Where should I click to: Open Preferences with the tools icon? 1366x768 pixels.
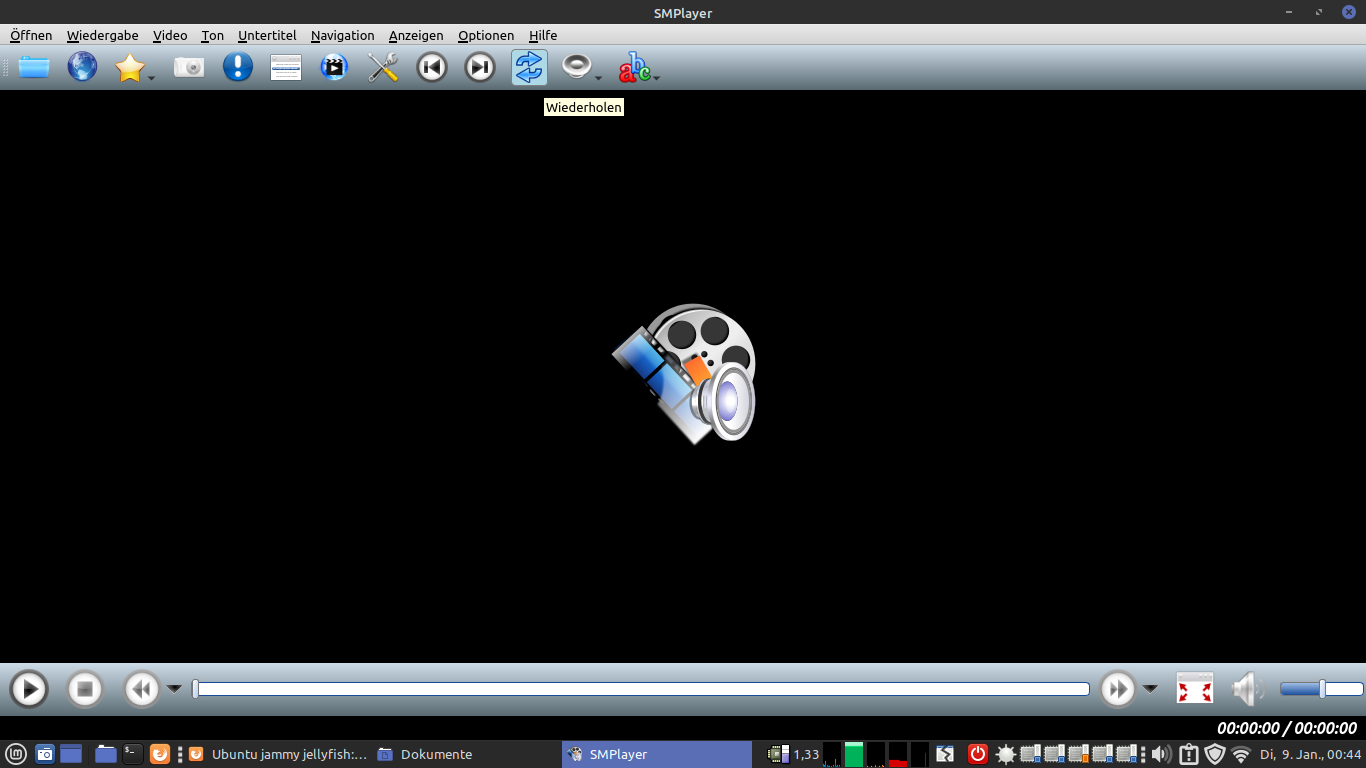(x=383, y=67)
